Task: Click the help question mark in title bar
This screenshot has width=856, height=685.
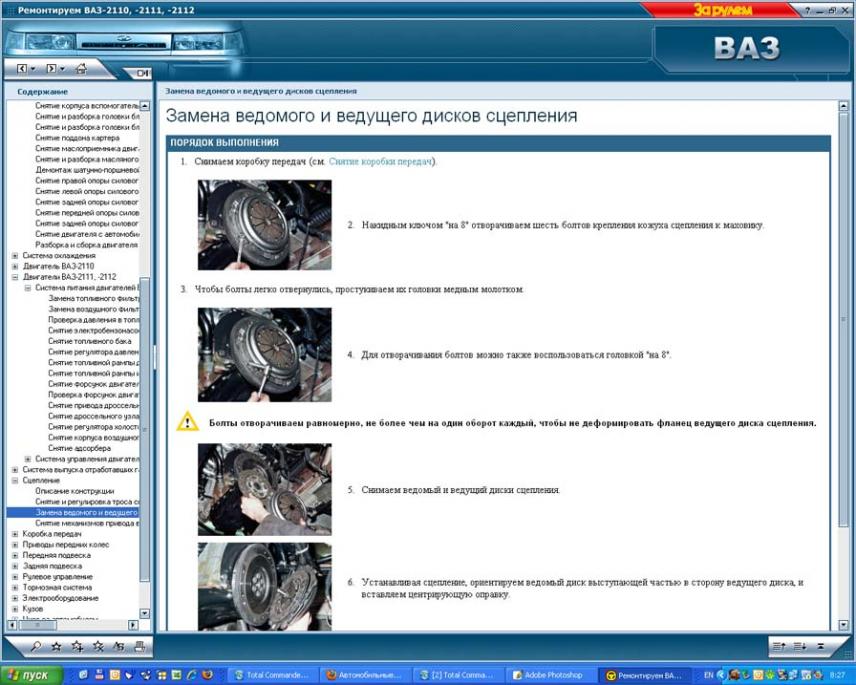Action: 808,10
